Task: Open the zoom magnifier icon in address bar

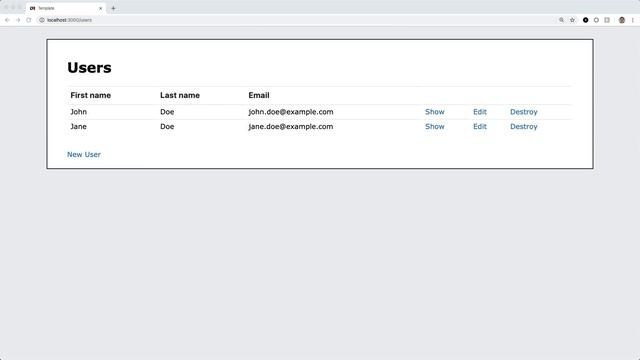Action: pos(561,20)
